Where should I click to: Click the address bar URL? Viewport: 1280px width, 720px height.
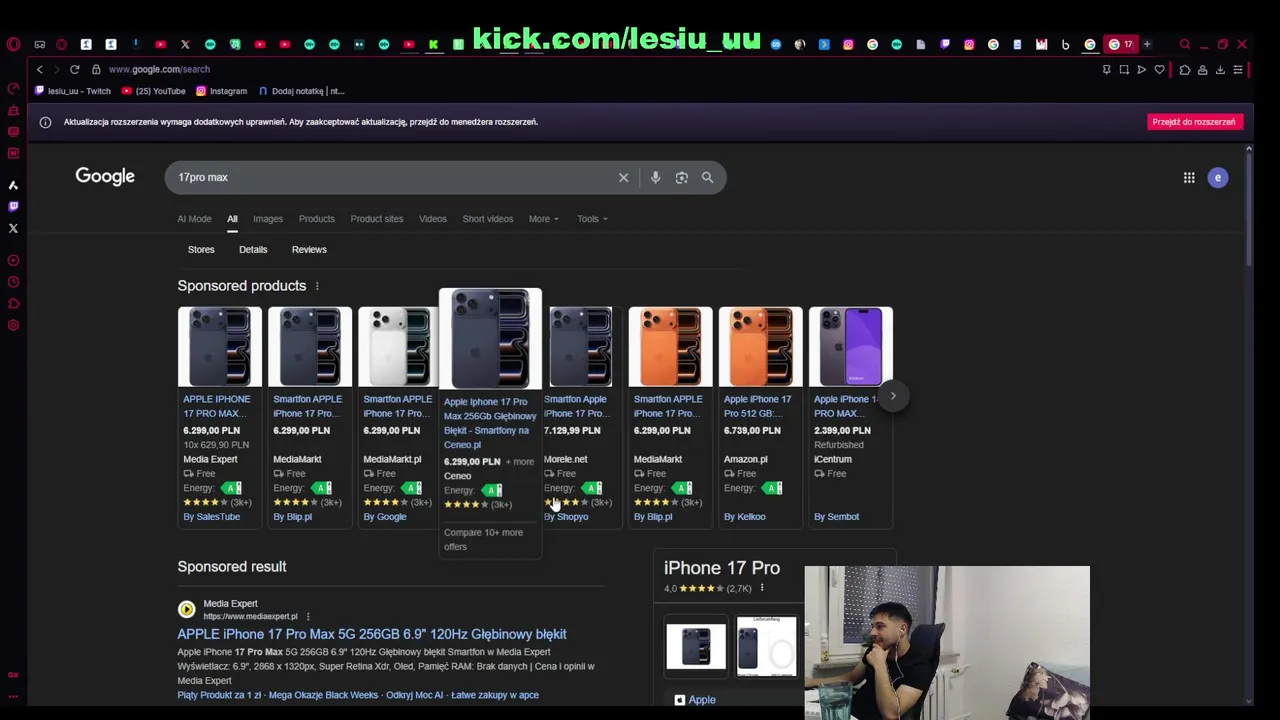click(x=159, y=69)
